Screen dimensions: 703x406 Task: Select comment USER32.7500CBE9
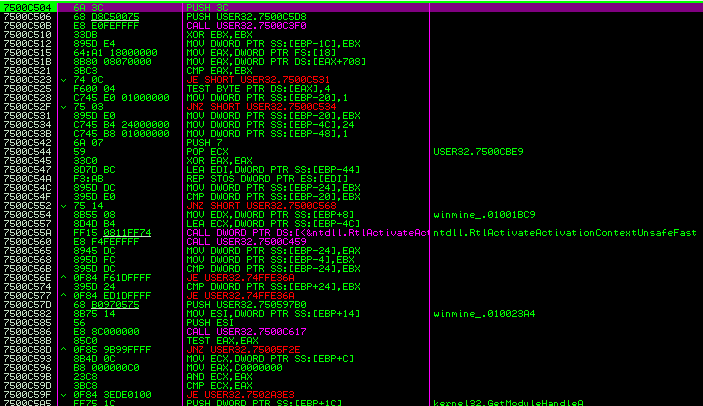(478, 151)
